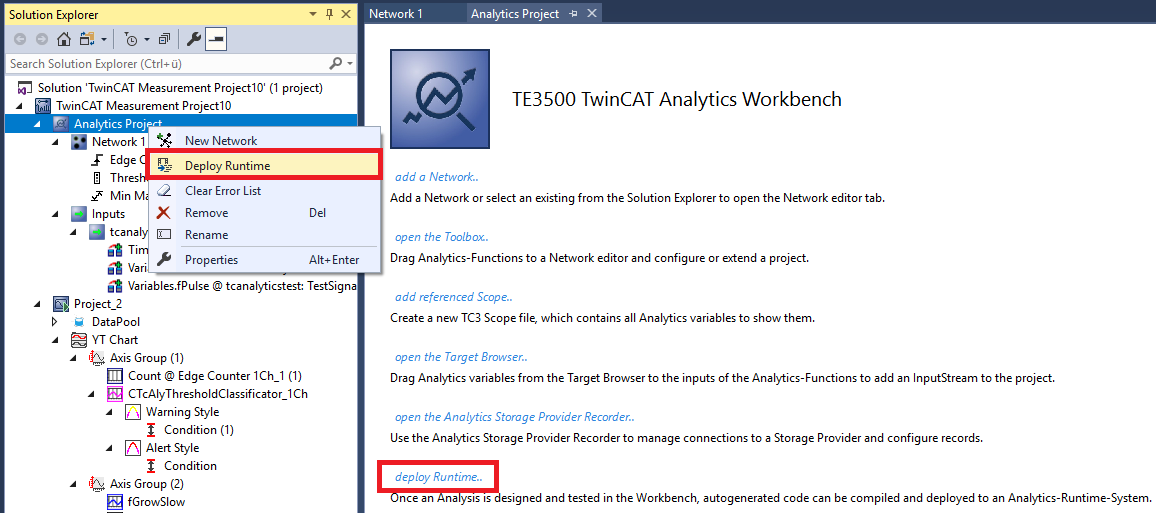1156x513 pixels.
Task: Click the 'deploy Runtime..' link
Action: (x=439, y=477)
